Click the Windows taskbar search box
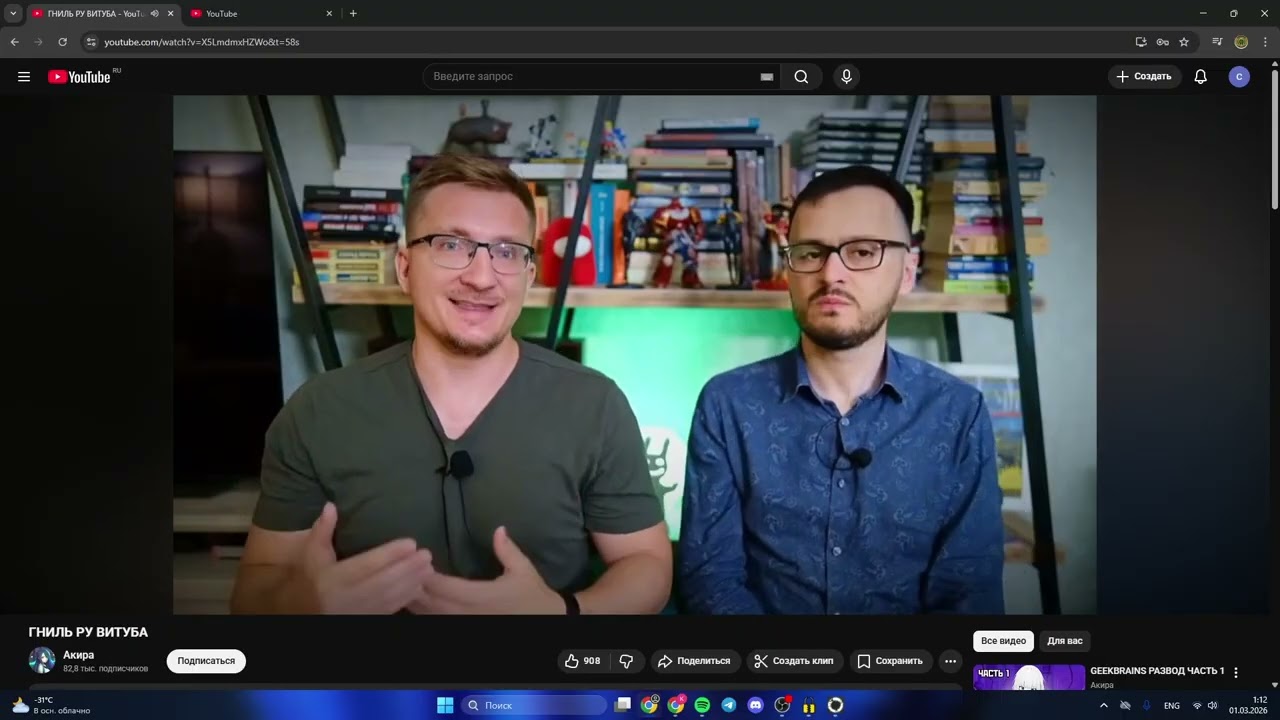The image size is (1280, 720). click(x=534, y=705)
